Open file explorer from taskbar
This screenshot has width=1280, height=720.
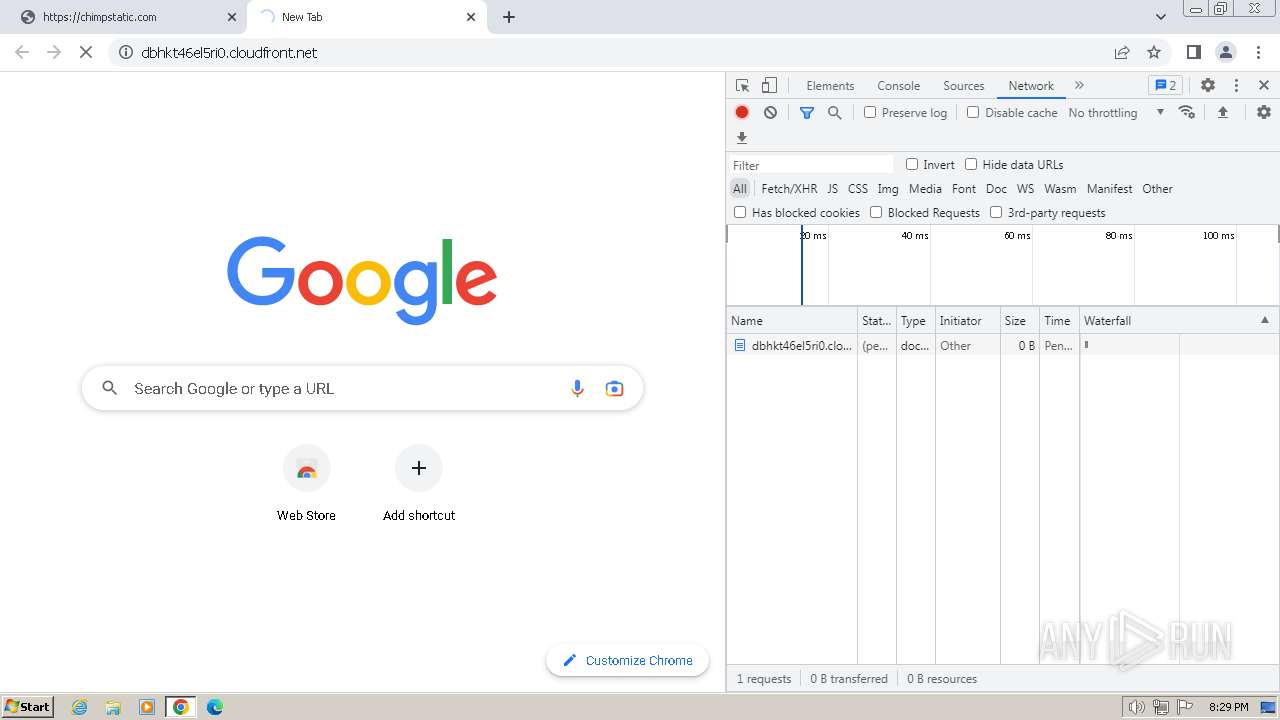tap(113, 707)
